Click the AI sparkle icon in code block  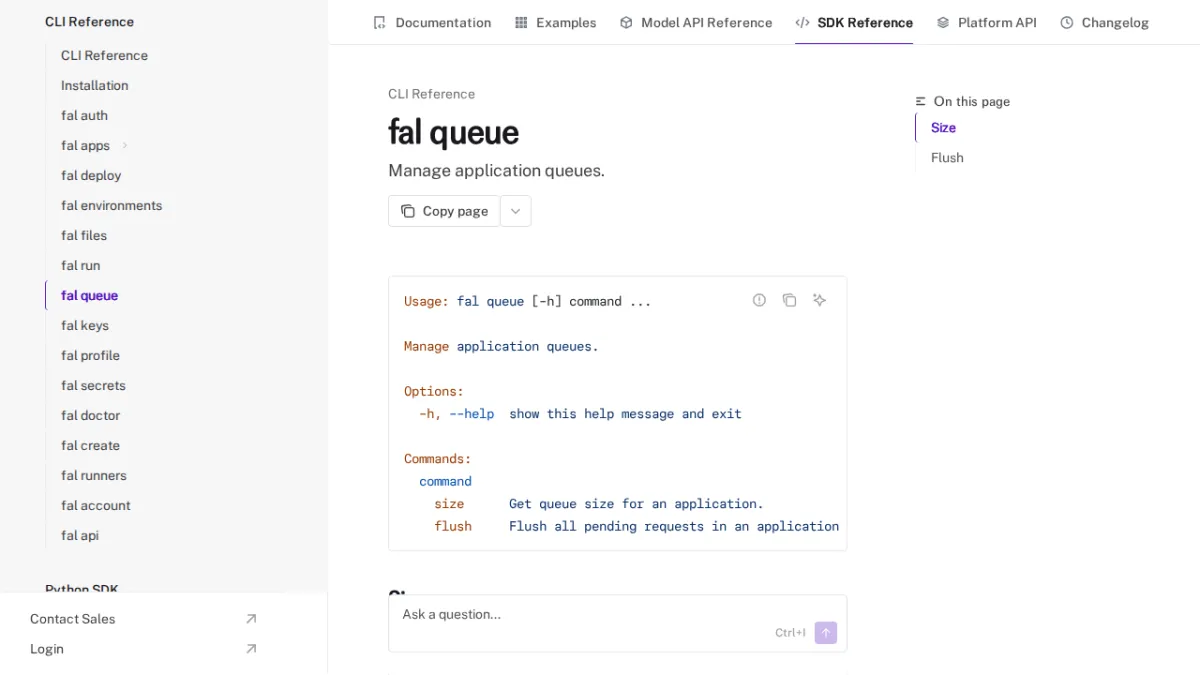click(x=819, y=300)
